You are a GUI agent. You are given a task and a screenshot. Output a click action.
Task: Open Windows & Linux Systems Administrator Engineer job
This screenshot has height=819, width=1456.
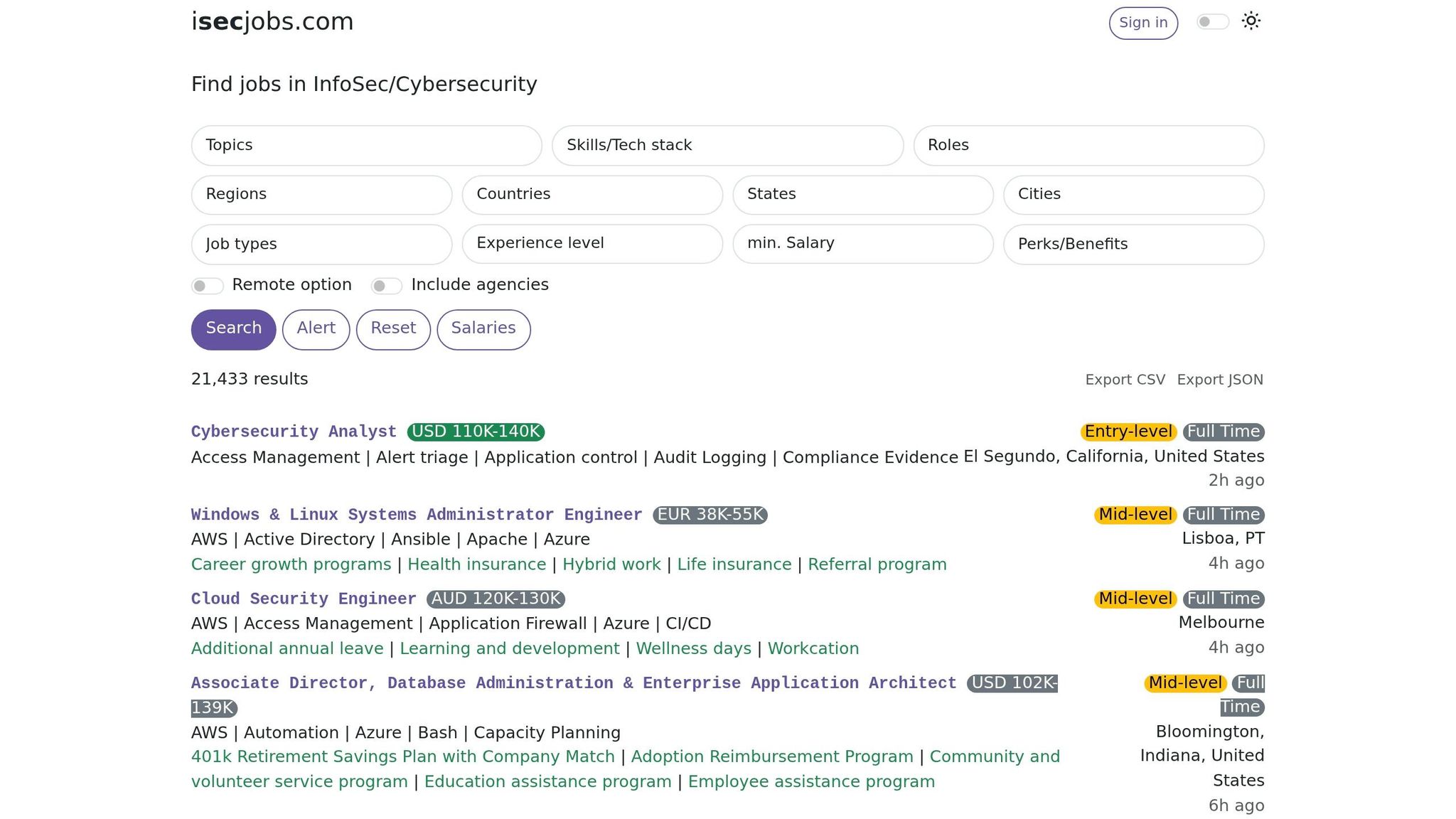click(417, 515)
